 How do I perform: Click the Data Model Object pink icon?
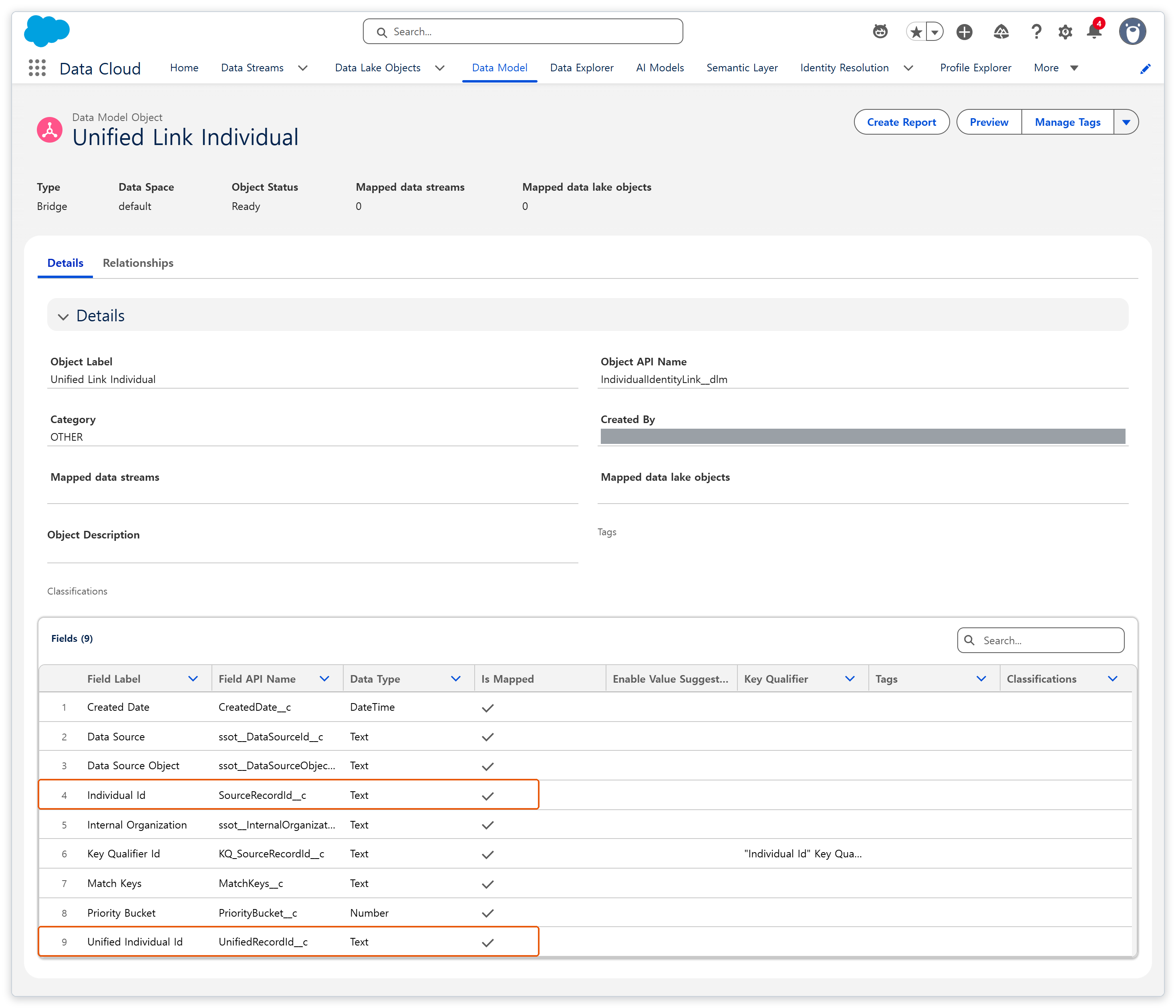click(x=50, y=130)
